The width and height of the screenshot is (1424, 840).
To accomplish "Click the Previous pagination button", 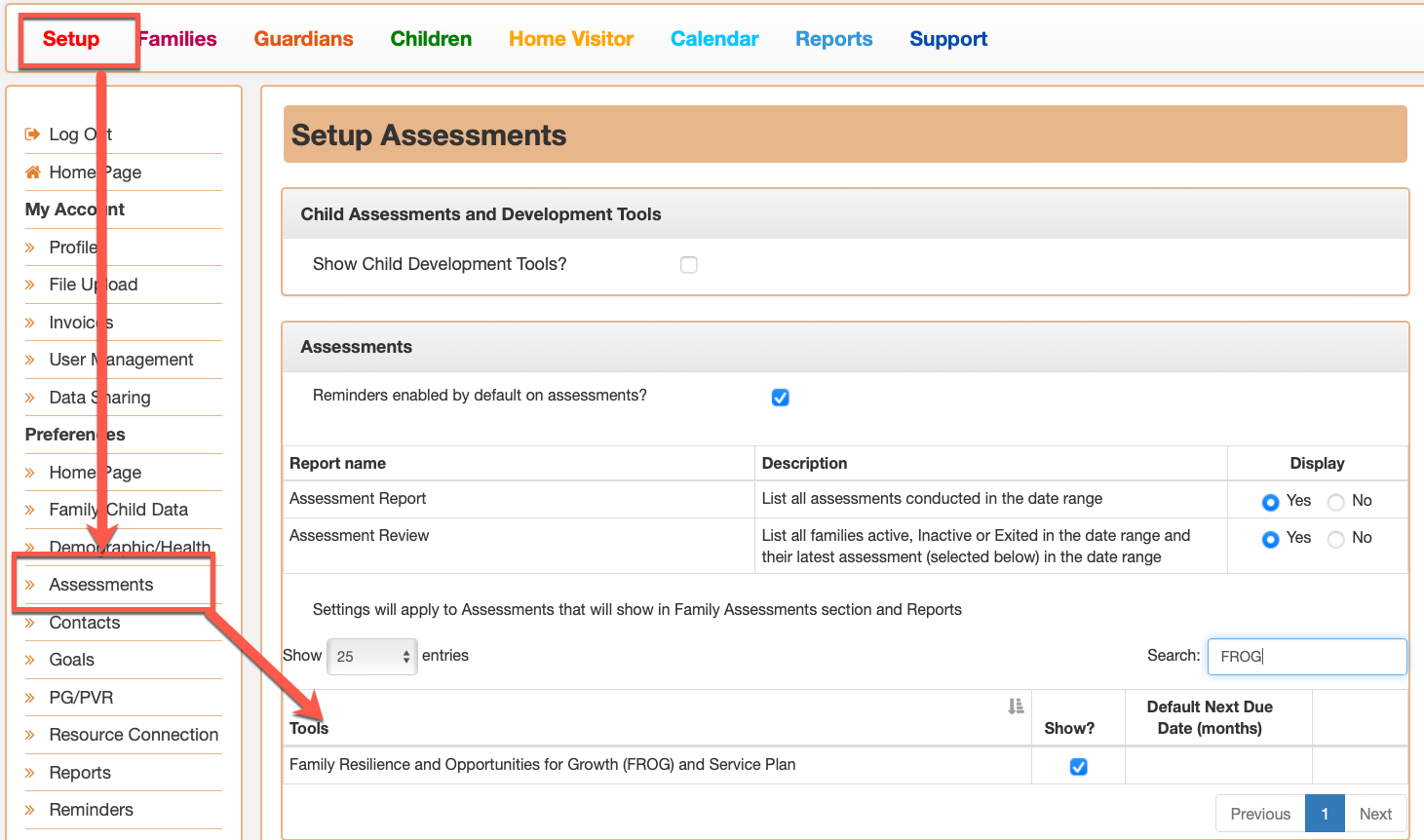I will tap(1260, 814).
